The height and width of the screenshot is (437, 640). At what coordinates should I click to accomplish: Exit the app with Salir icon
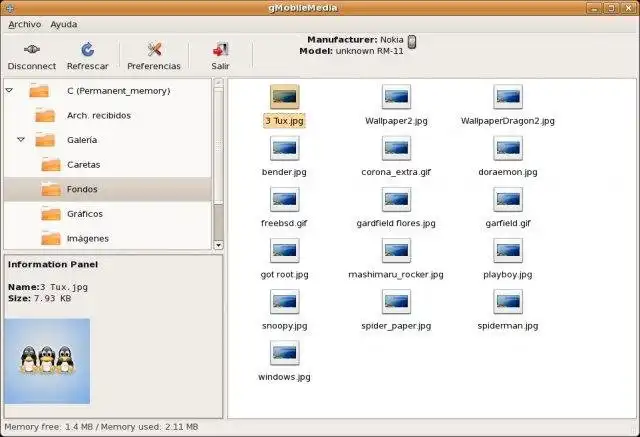(x=220, y=50)
